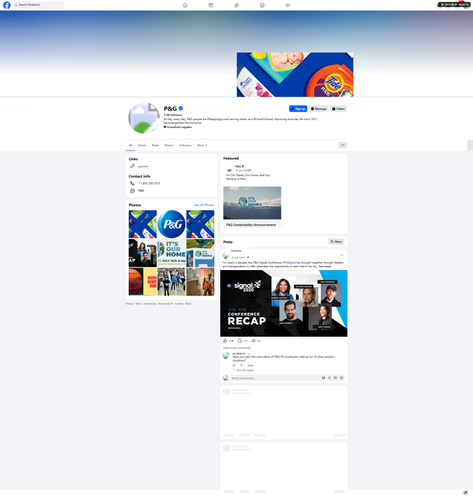
Task: Open the page options three-dots button
Action: tap(343, 145)
